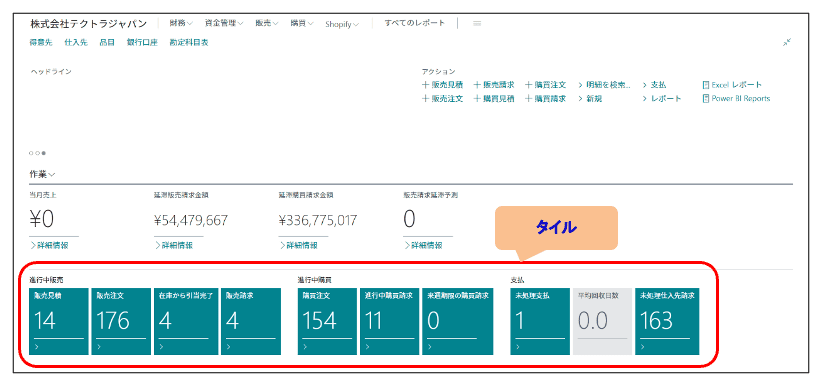Expand the Shopify menu
The image size is (830, 388).
(x=342, y=24)
